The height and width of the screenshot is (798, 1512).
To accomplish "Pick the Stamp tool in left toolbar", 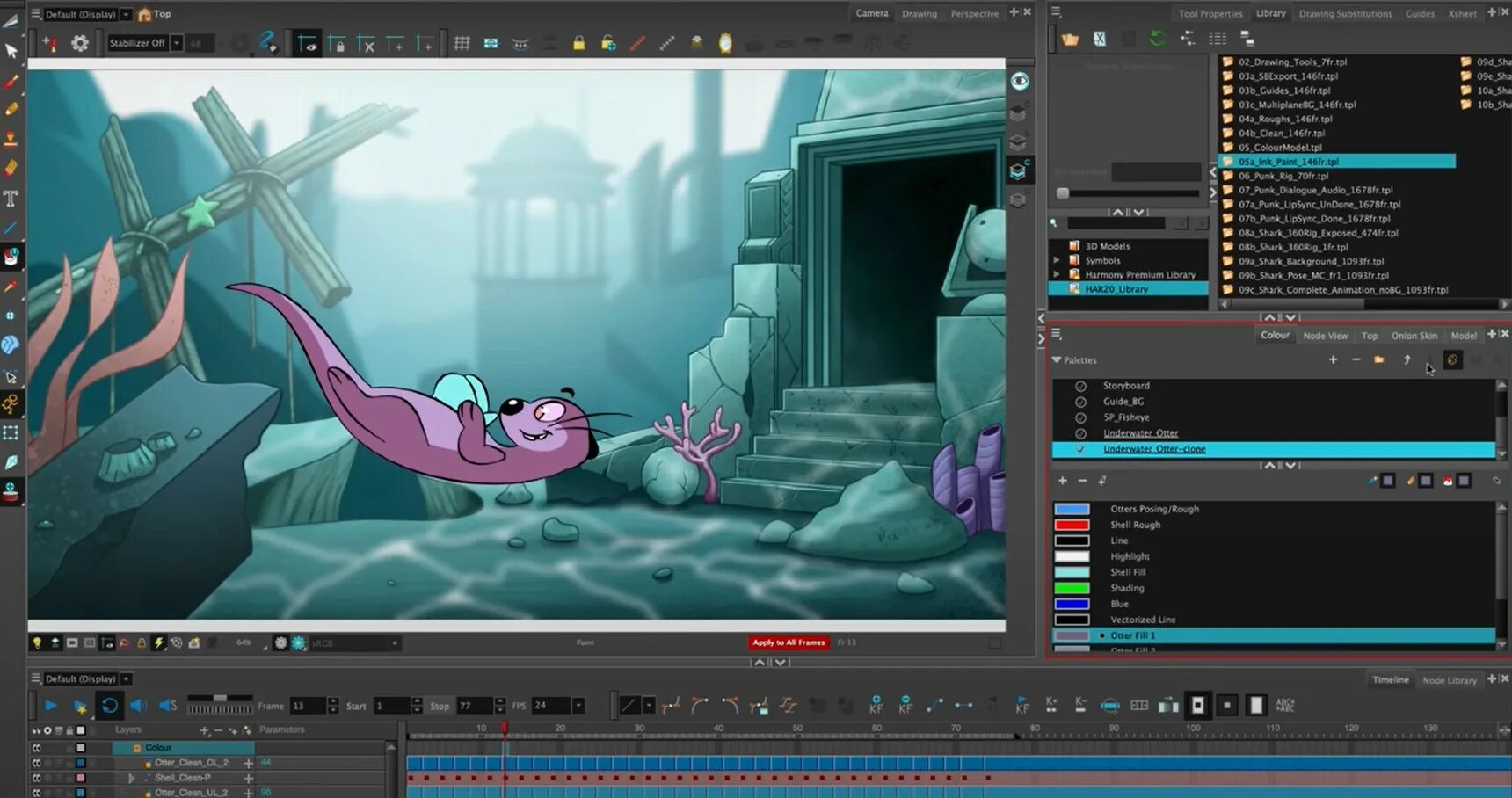I will point(11,139).
